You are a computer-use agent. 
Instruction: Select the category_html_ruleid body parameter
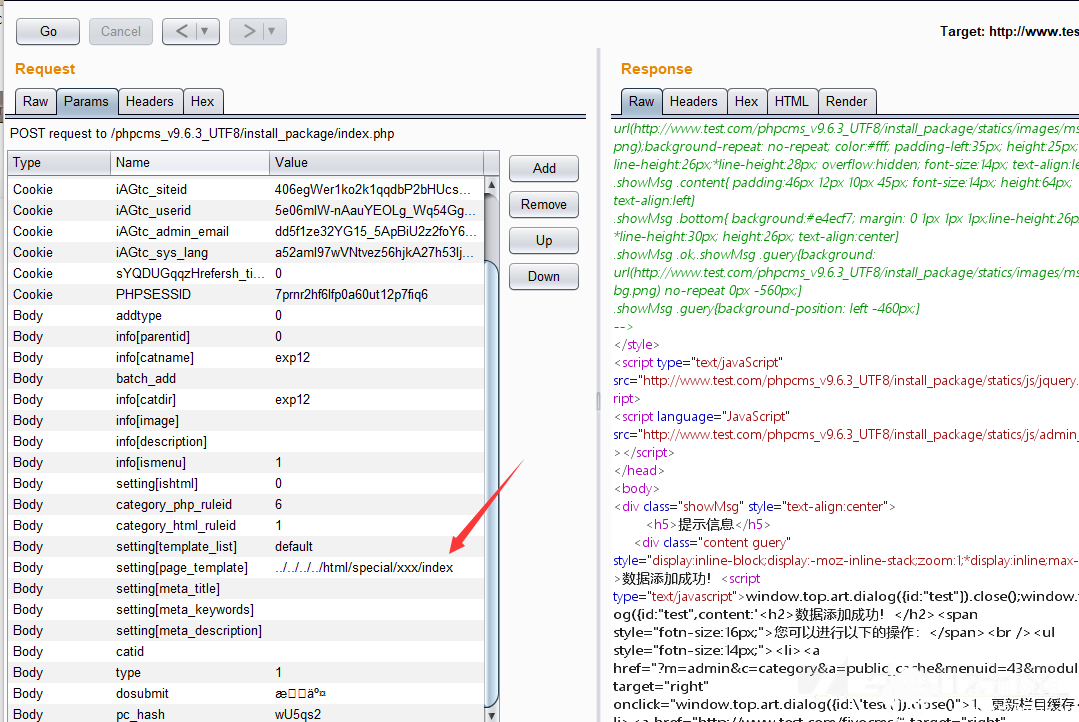click(246, 526)
